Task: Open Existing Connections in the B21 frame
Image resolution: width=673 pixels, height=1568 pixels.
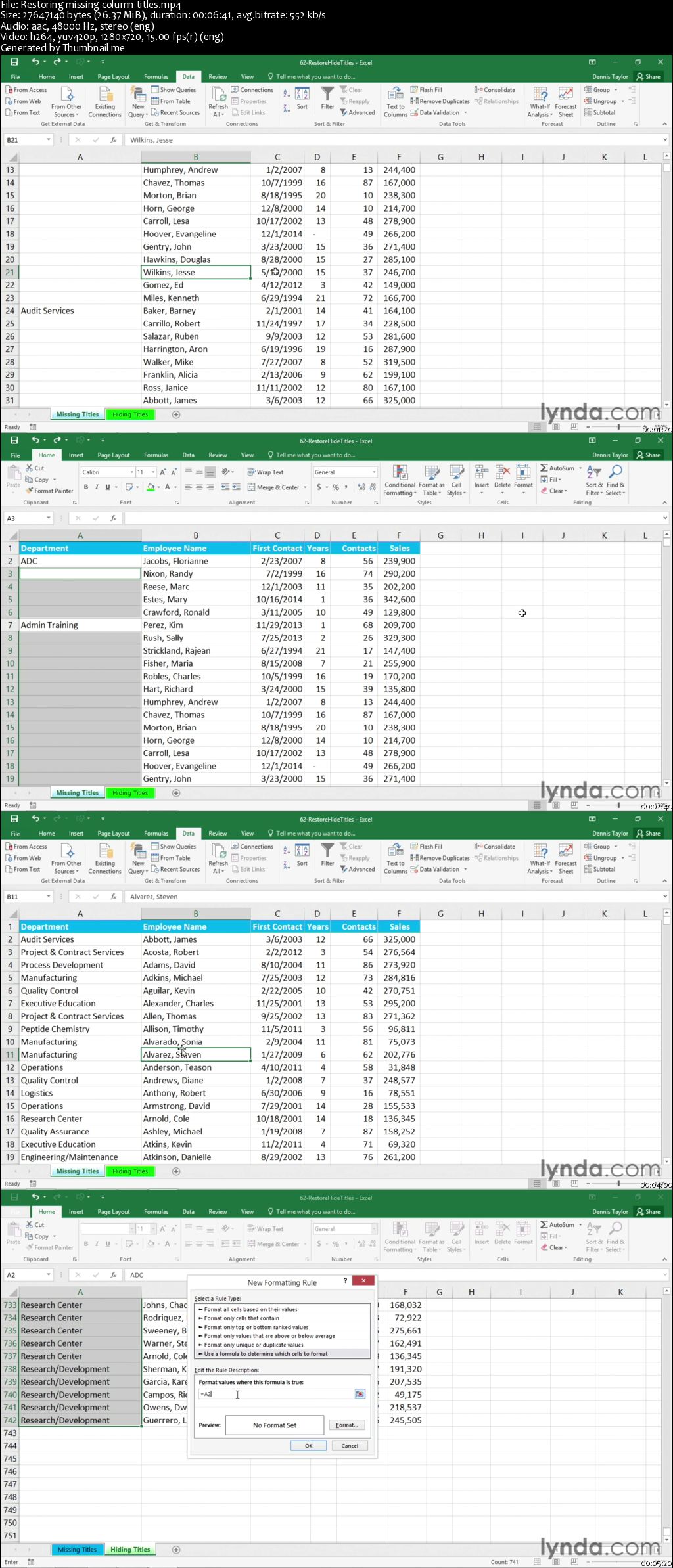Action: (105, 102)
